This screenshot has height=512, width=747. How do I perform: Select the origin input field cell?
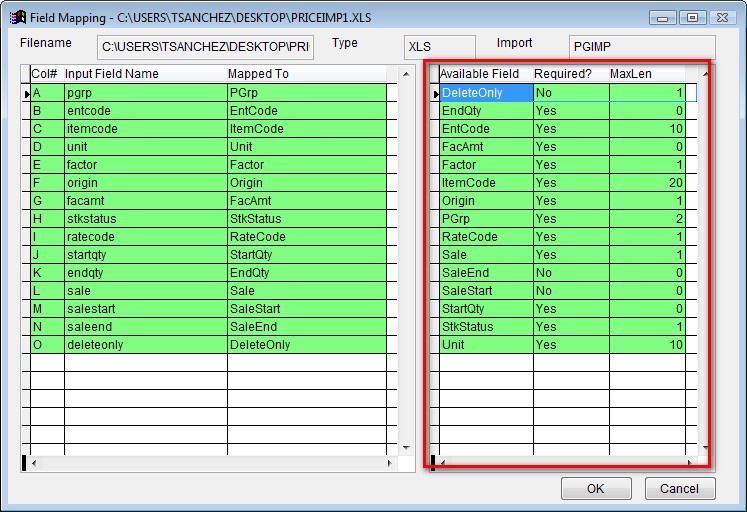146,183
